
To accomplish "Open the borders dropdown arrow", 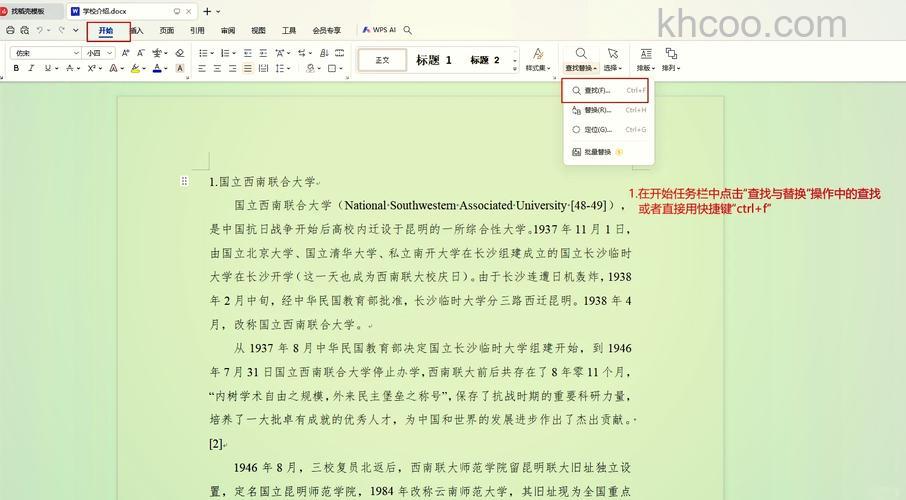I will [341, 69].
